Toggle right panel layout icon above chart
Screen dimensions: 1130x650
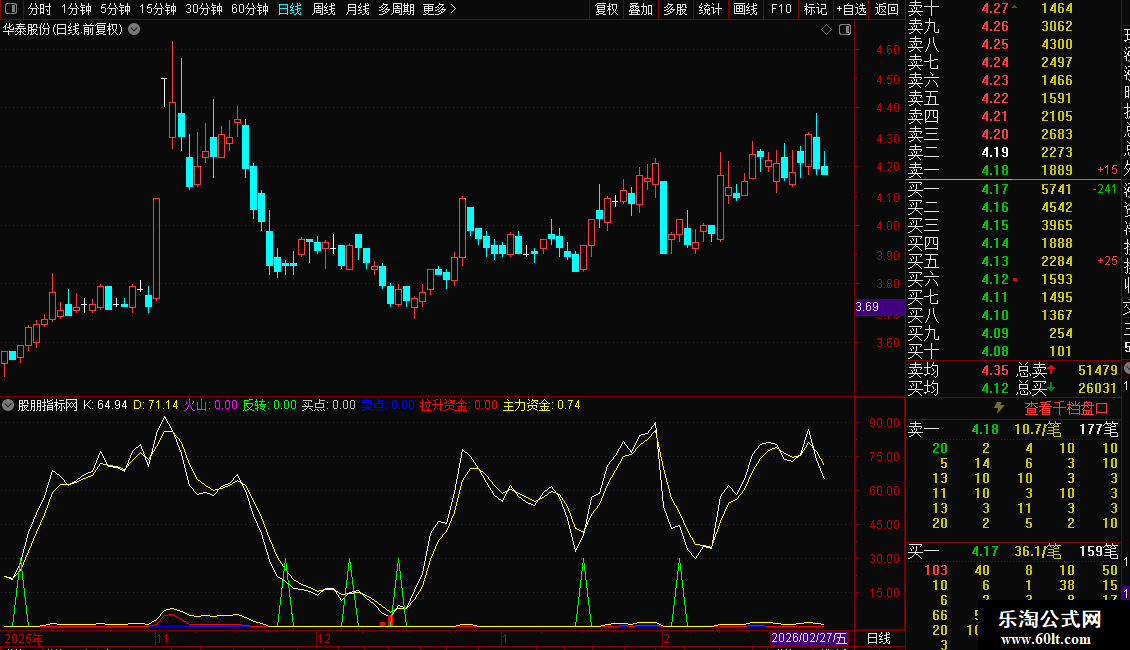(x=845, y=30)
